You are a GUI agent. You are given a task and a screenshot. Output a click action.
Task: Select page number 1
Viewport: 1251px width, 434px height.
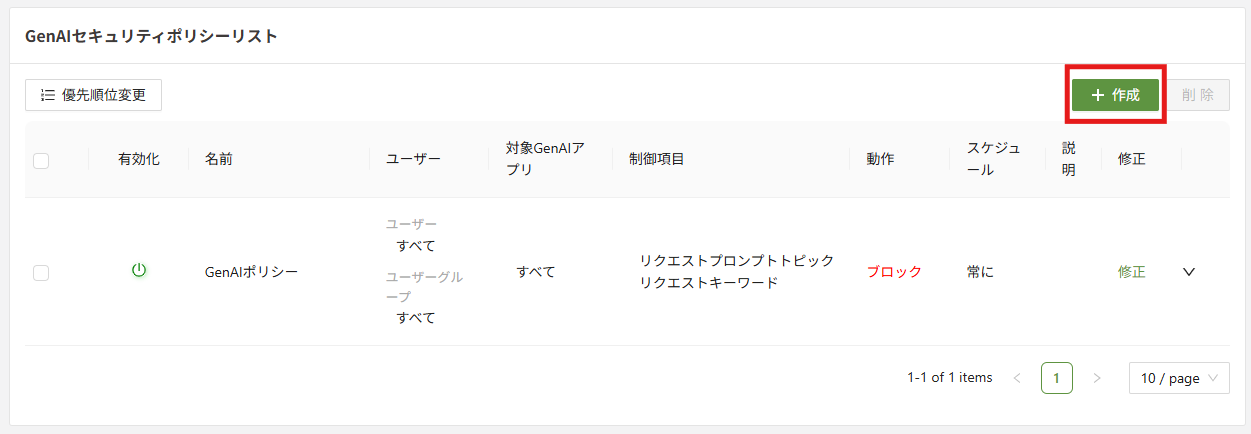1057,378
